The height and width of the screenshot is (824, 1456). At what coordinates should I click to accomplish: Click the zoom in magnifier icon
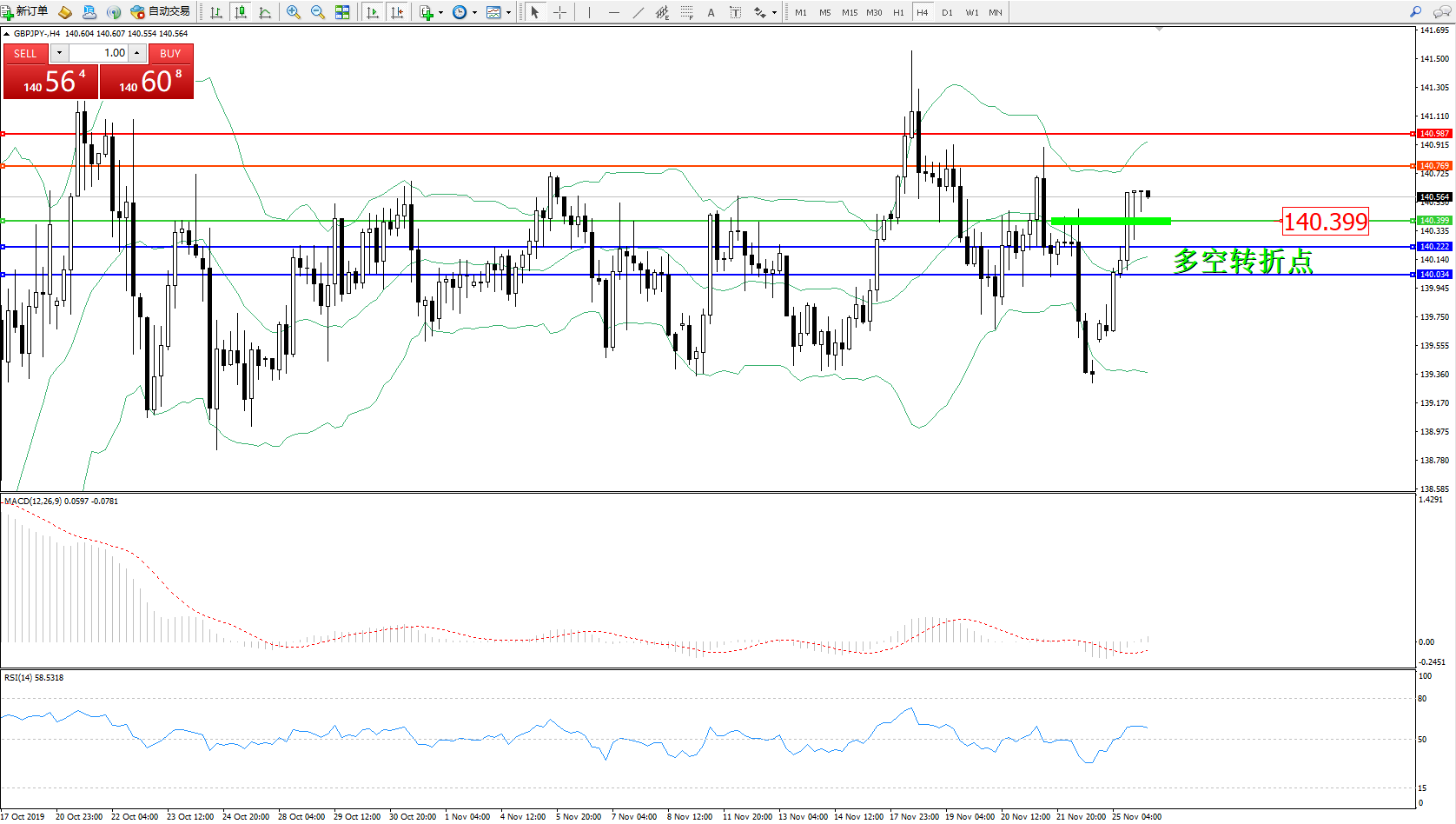[294, 12]
